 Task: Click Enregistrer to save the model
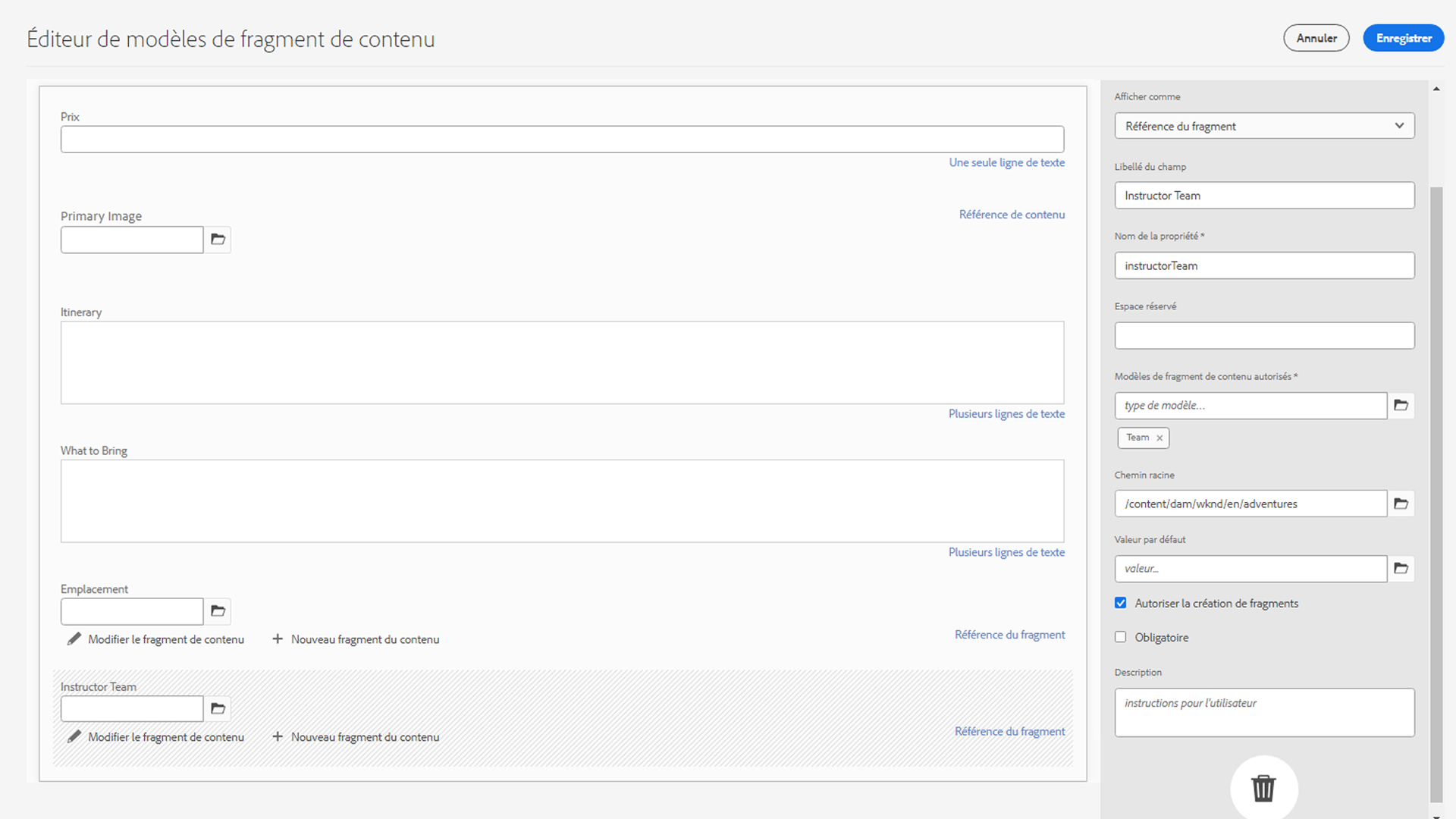(x=1403, y=38)
